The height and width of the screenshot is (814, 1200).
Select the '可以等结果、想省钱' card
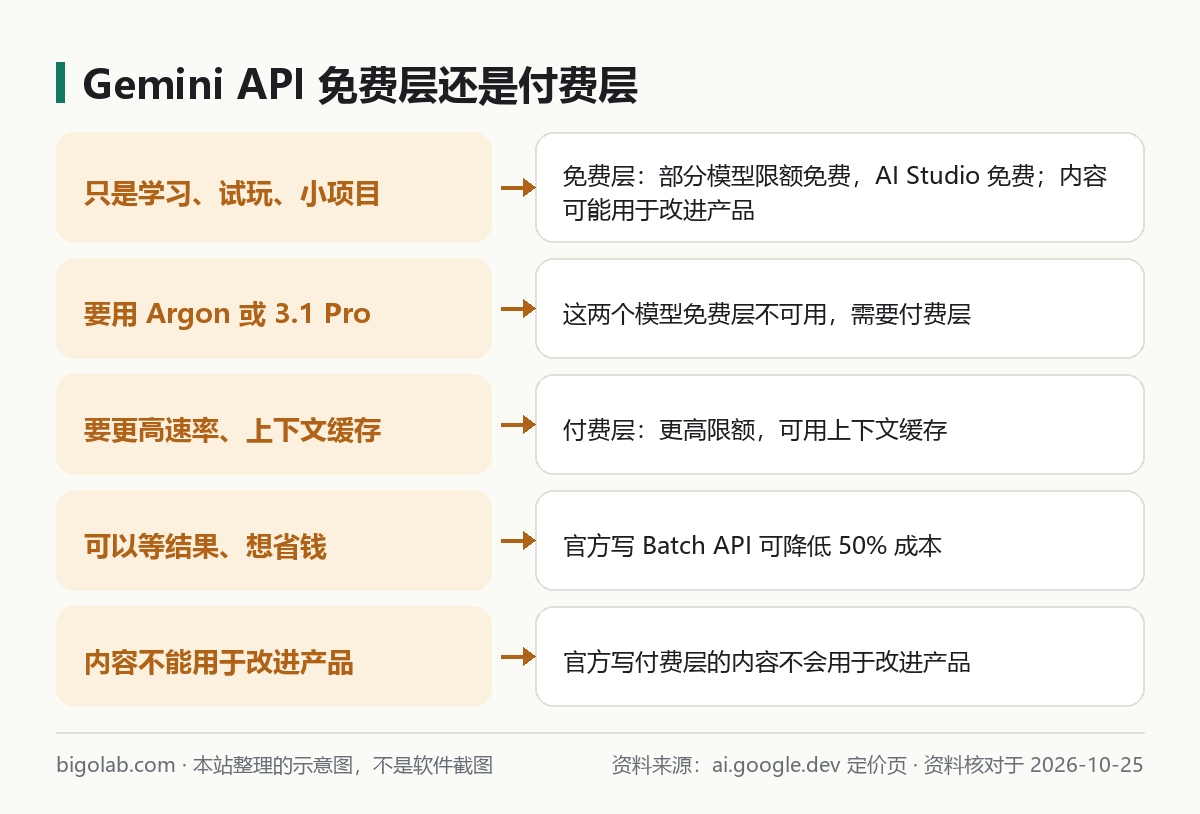pyautogui.click(x=274, y=540)
